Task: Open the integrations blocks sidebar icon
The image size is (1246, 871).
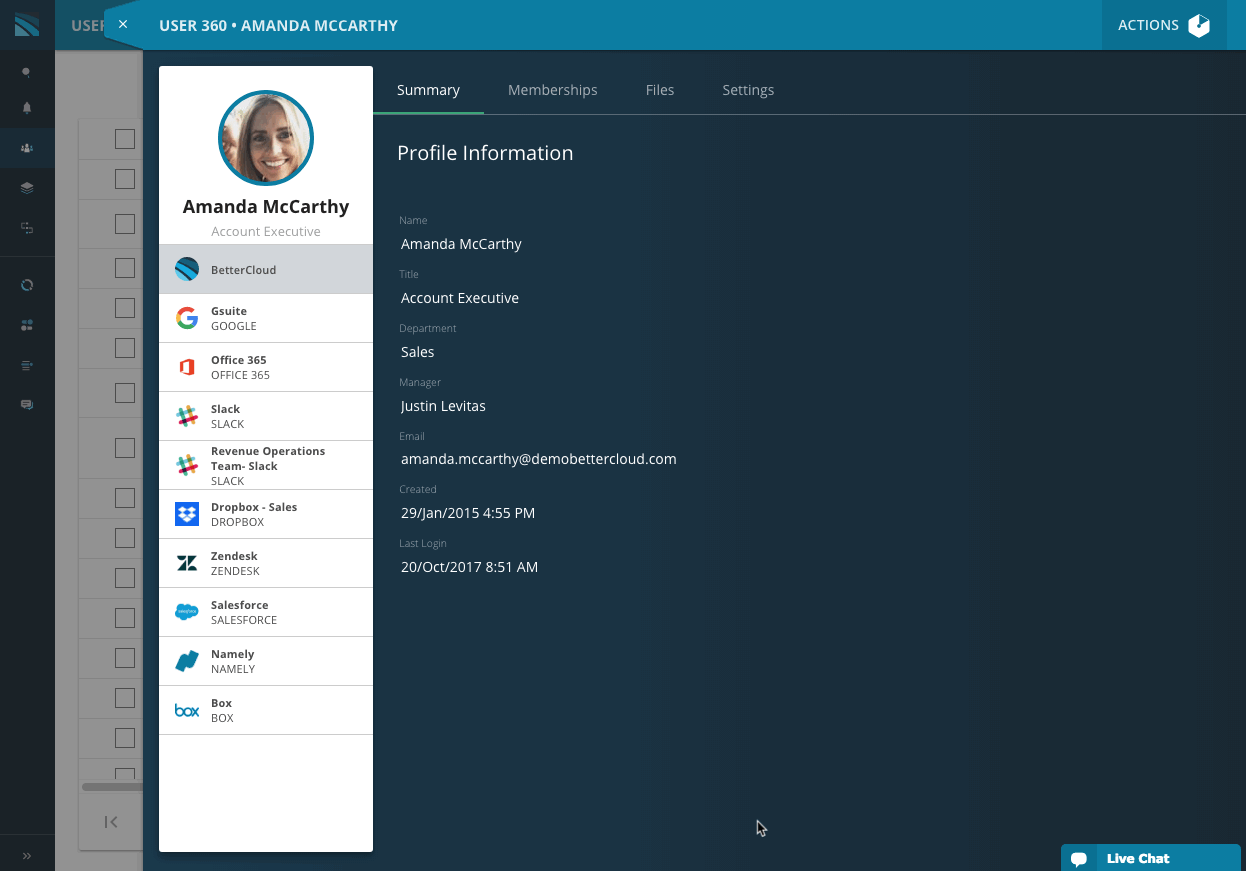Action: point(27,325)
